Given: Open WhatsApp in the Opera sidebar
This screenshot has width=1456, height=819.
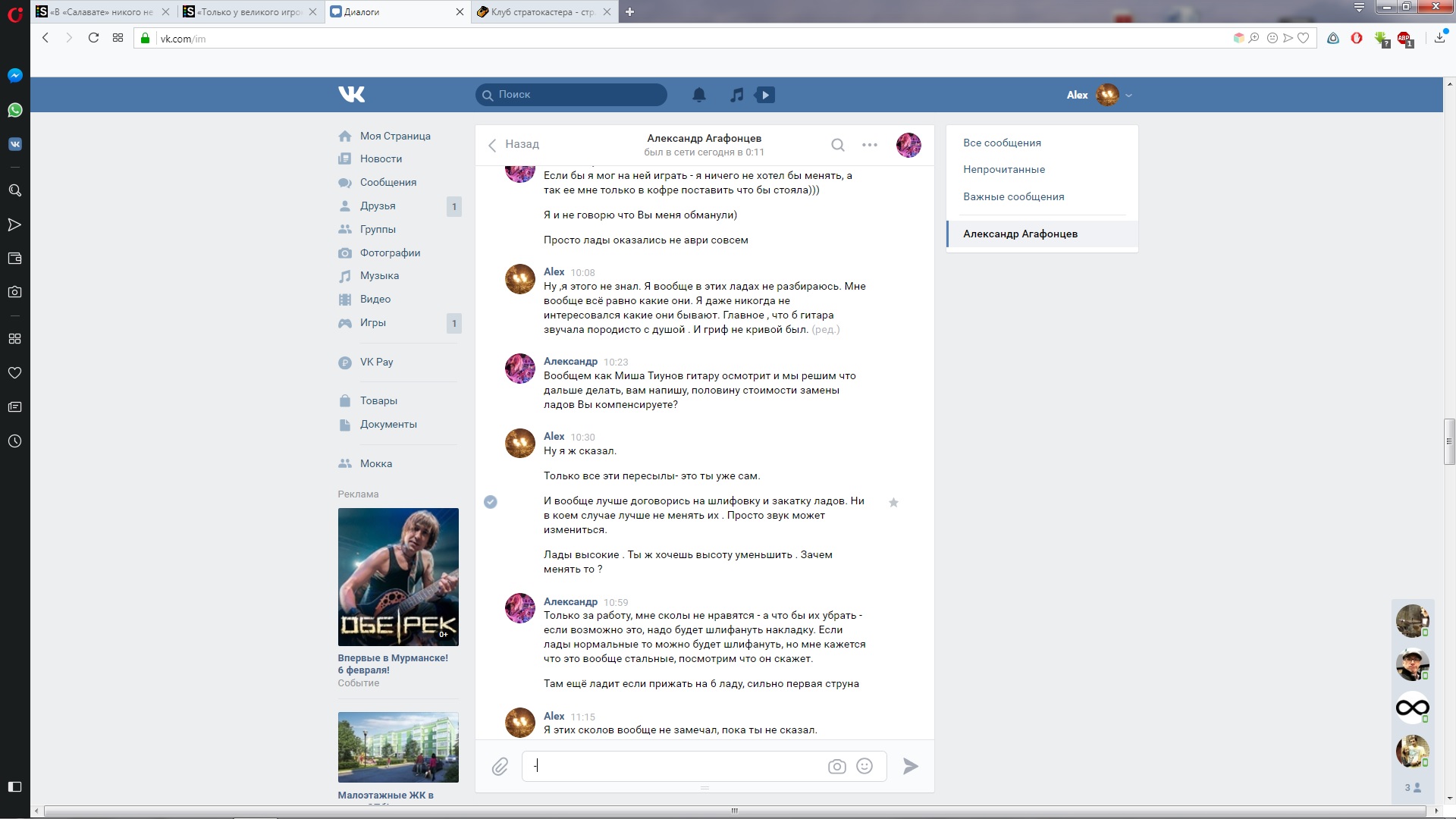Looking at the screenshot, I should point(14,110).
